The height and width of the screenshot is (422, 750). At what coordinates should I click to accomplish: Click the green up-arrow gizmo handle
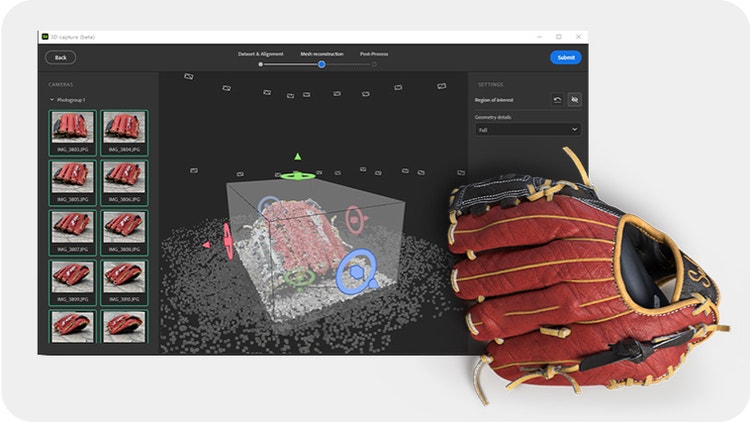[x=298, y=156]
